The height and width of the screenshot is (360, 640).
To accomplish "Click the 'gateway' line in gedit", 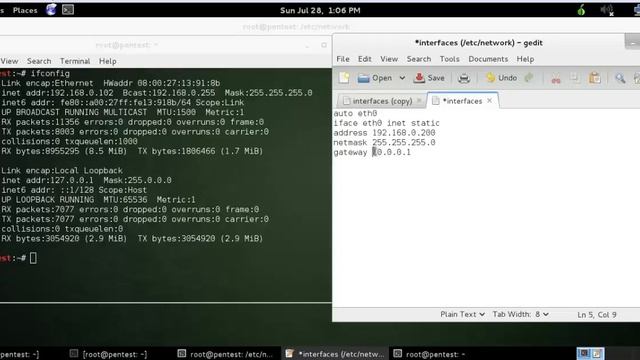I will (x=372, y=153).
